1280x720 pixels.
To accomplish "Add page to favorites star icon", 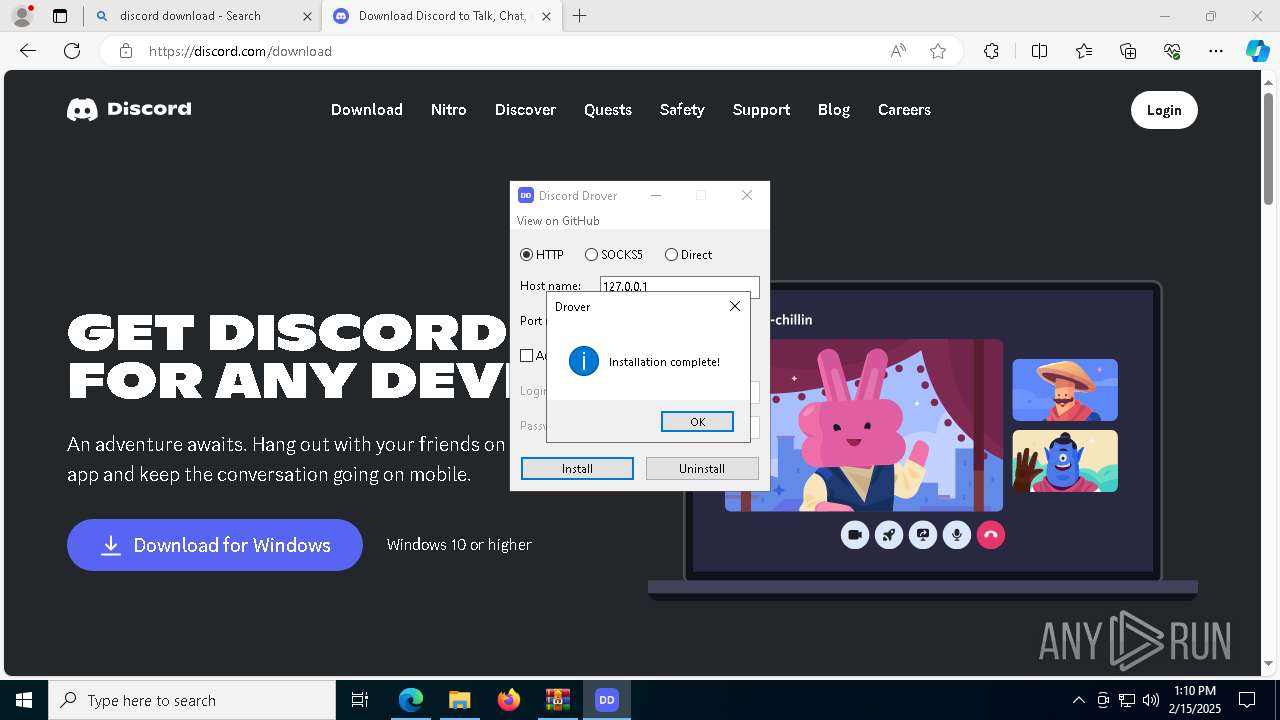I will click(x=938, y=51).
